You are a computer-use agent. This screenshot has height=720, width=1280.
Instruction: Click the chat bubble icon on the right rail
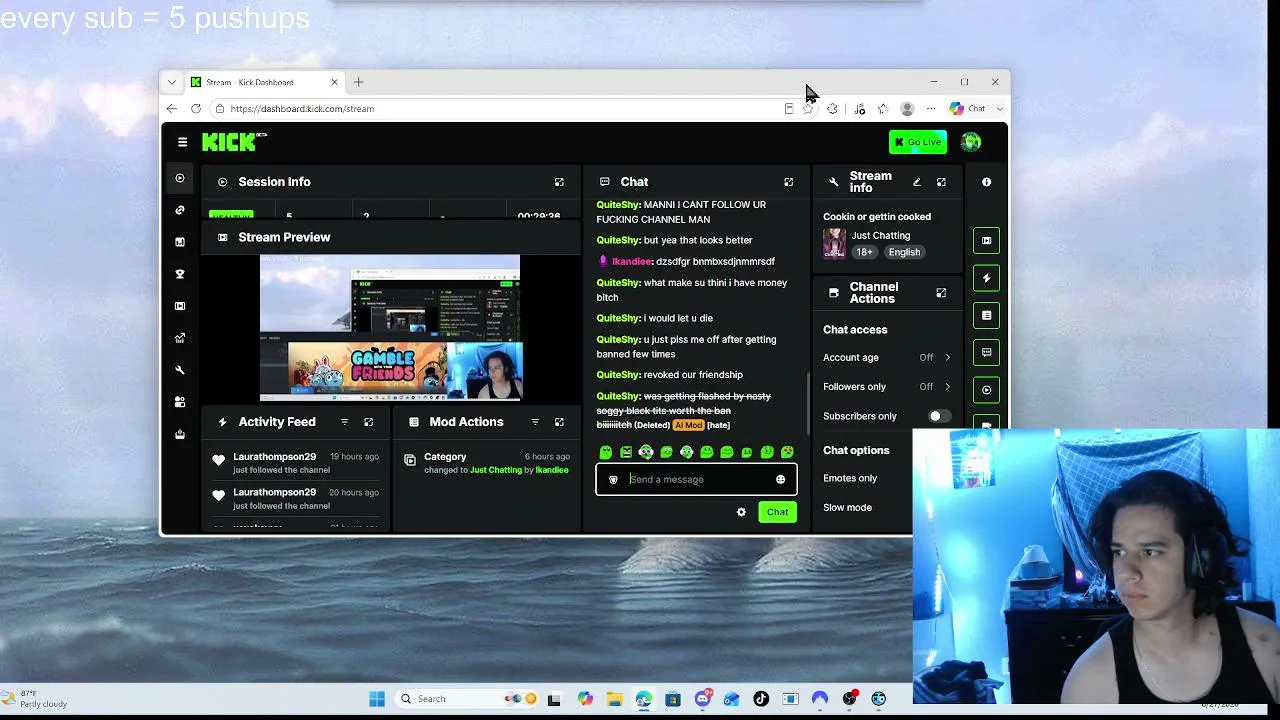(986, 352)
